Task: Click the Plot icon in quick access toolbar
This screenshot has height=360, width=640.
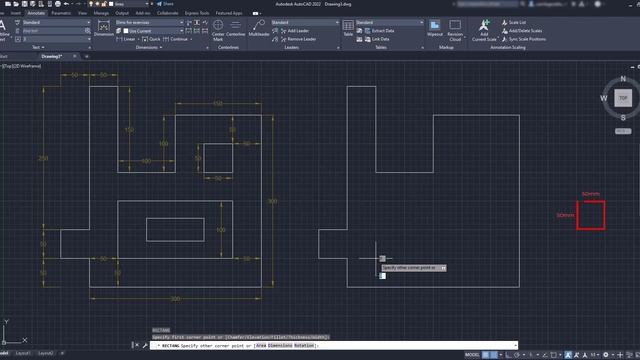Action: (x=58, y=4)
